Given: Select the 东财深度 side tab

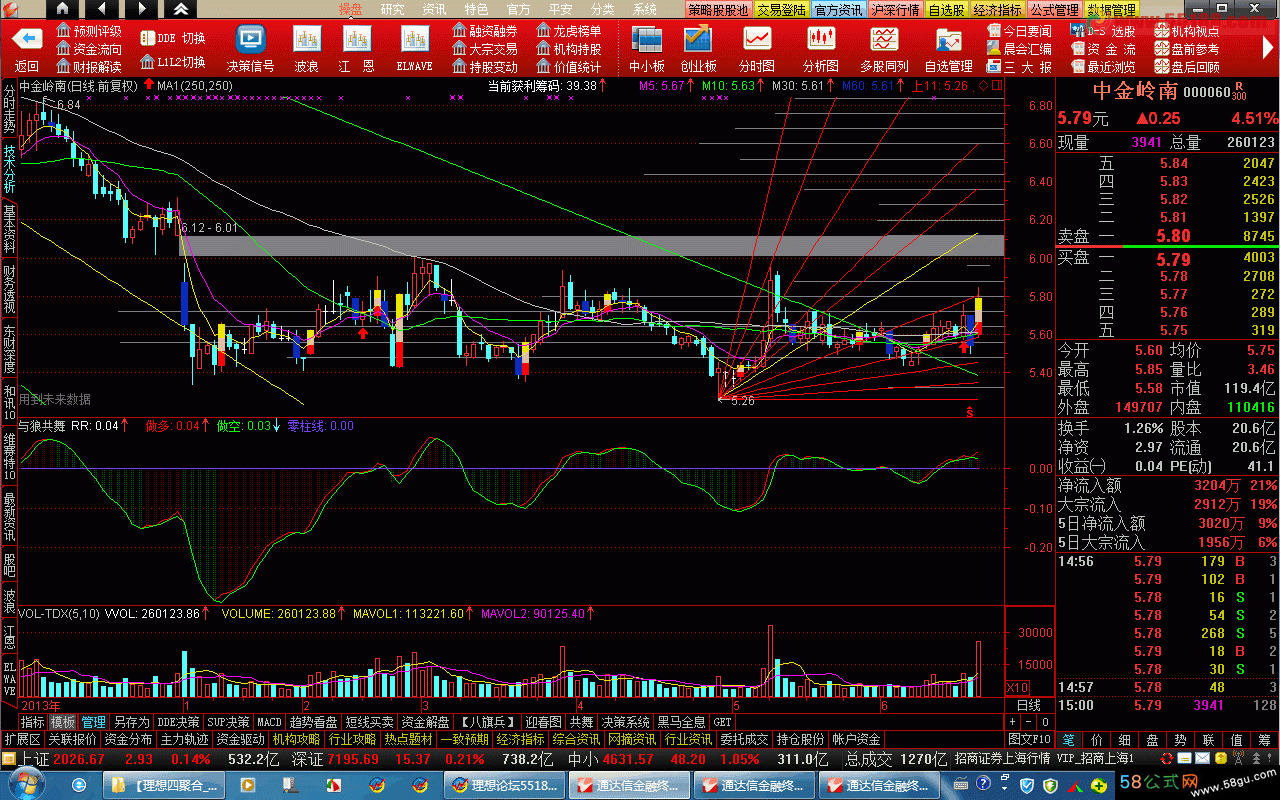Looking at the screenshot, I should [9, 348].
